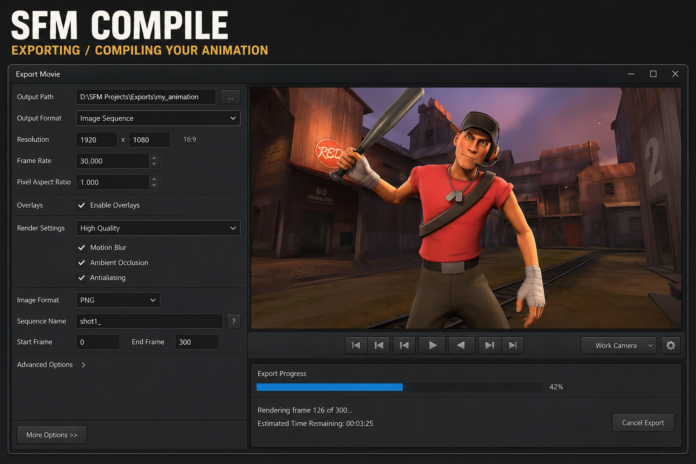Click the resolution height field showing 1080
Screen dimensions: 696x464
(150, 140)
